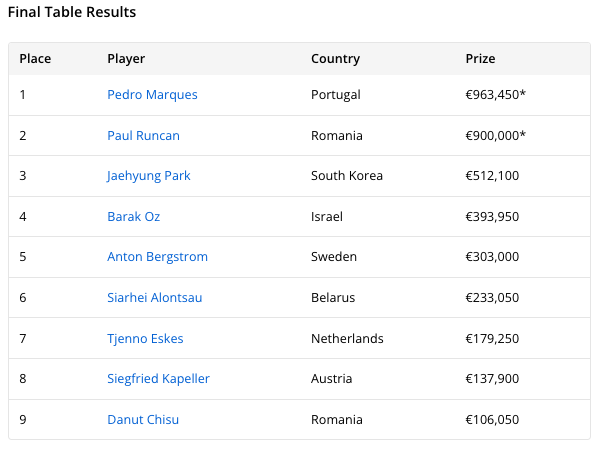This screenshot has width=600, height=456.
Task: Click the Portugal country cell
Action: tap(335, 95)
